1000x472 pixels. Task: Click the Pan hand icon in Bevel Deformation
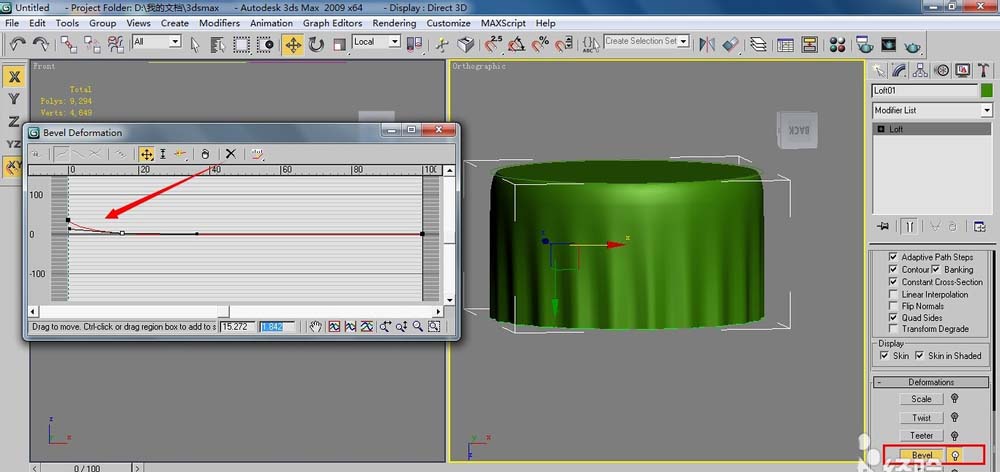[315, 327]
